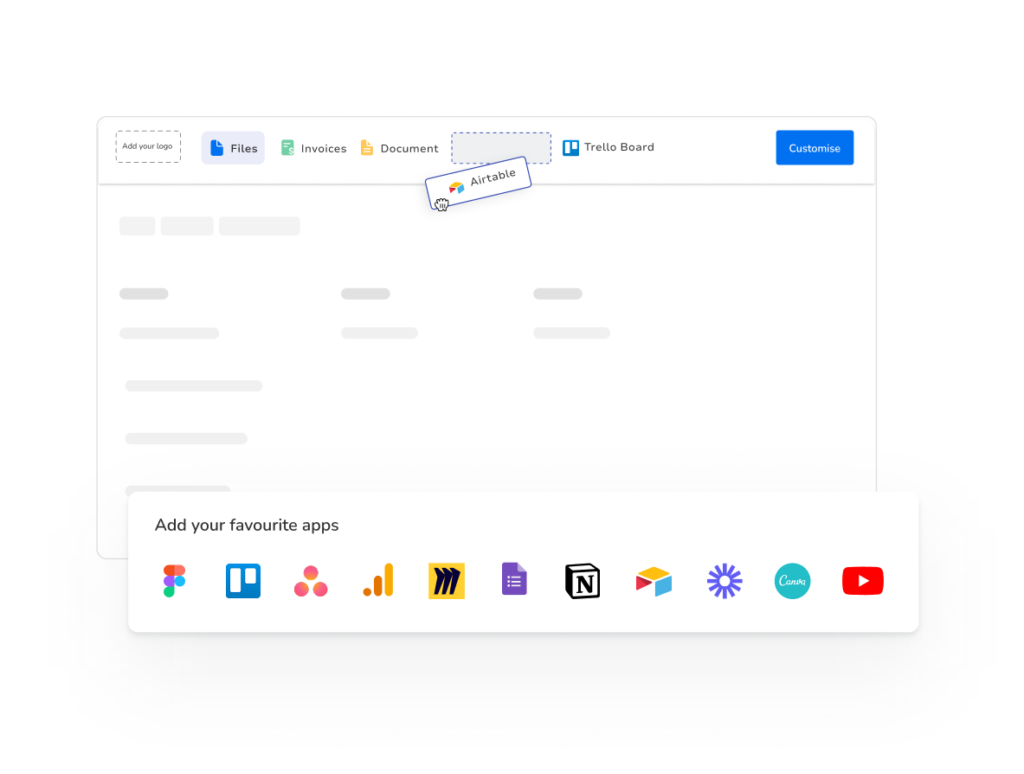Click the 'Add your logo' placeholder
The height and width of the screenshot is (774, 1024).
click(x=148, y=147)
